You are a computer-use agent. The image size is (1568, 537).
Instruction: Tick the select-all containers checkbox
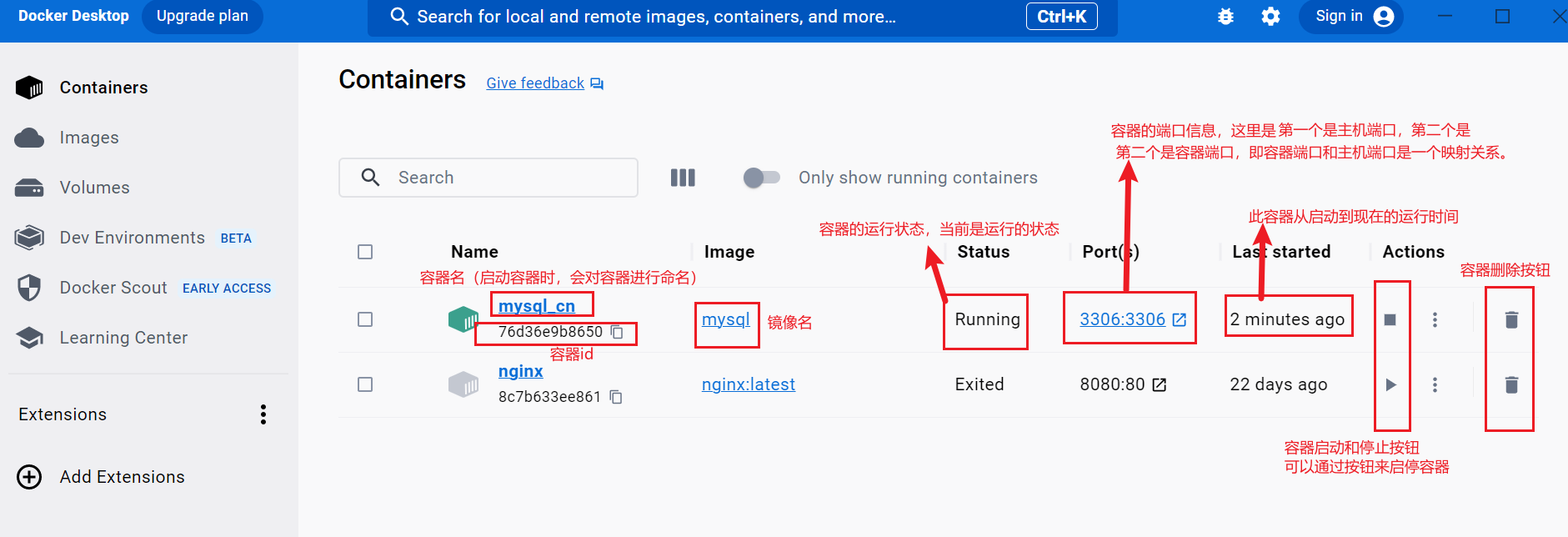(365, 252)
